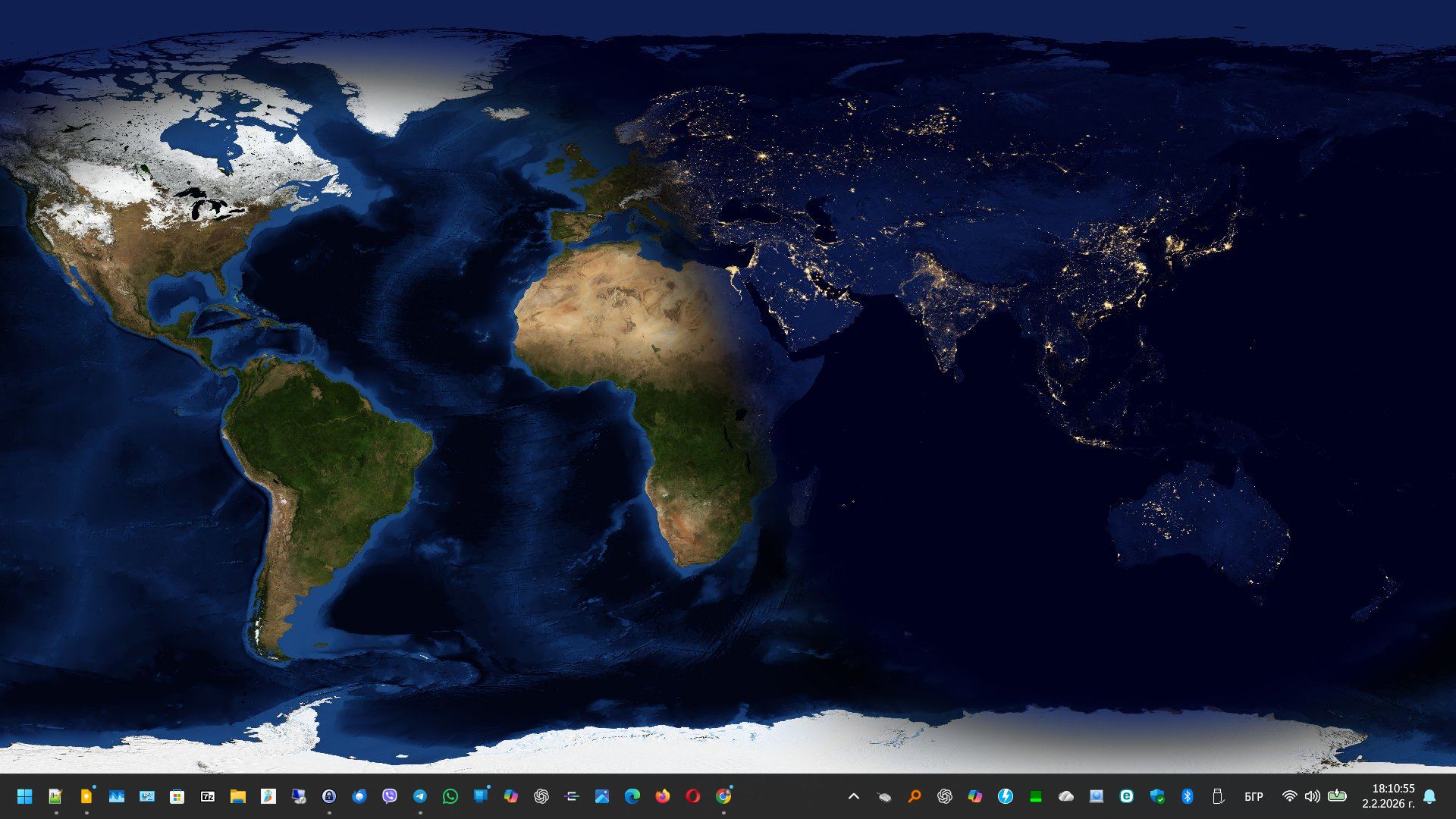The height and width of the screenshot is (819, 1456).
Task: Open notifications bell icon
Action: coord(1429,796)
